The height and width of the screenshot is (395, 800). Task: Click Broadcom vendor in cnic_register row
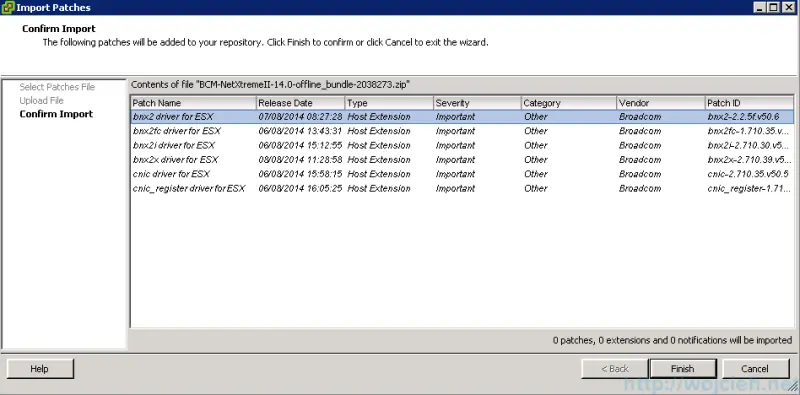click(x=640, y=188)
